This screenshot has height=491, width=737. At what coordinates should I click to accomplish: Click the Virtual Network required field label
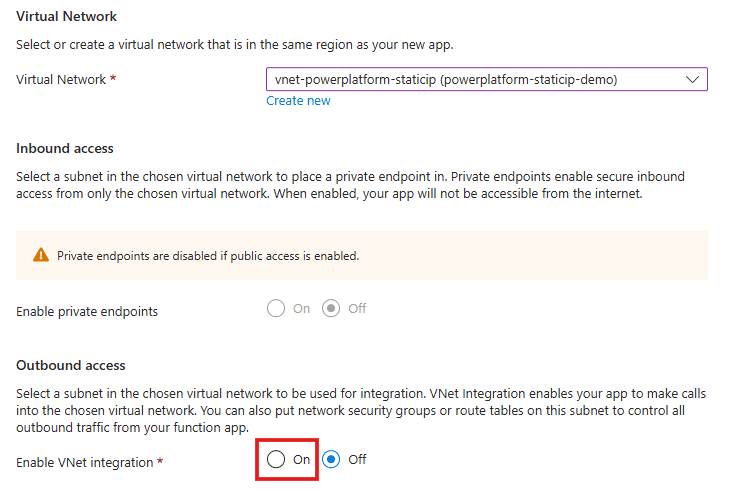coord(62,79)
